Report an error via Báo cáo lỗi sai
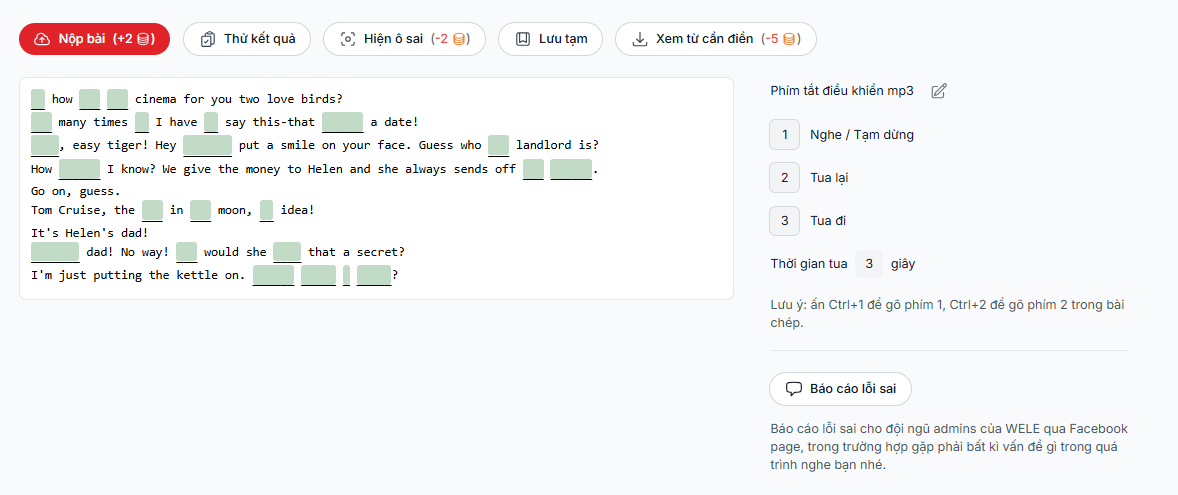 click(840, 389)
